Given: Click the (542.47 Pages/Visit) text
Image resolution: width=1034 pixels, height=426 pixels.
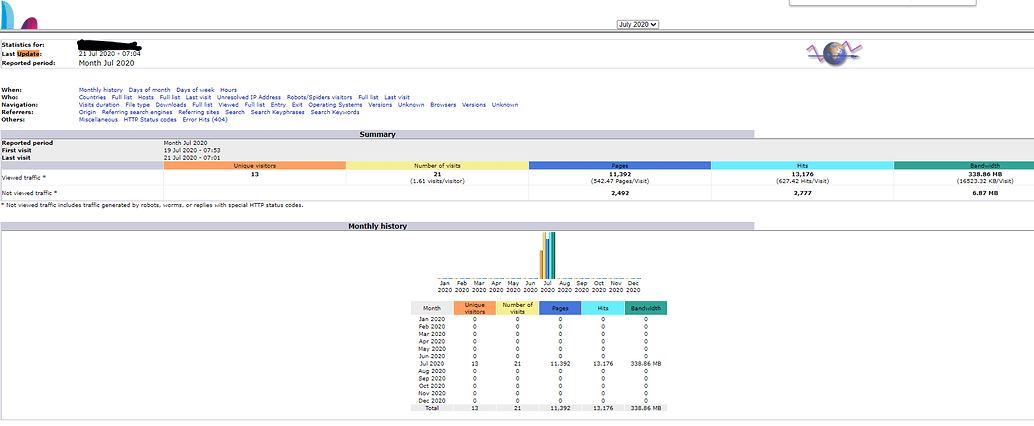Looking at the screenshot, I should tap(620, 181).
